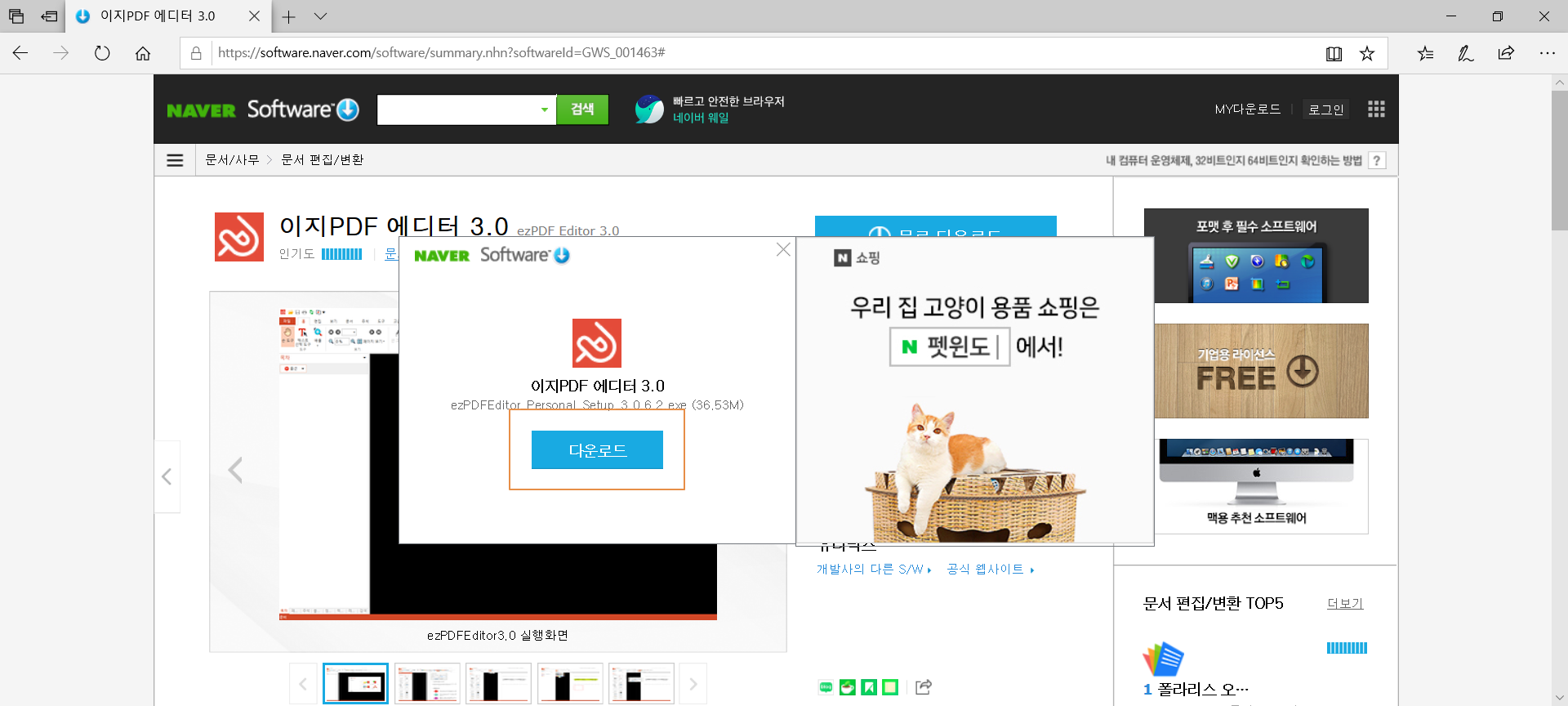This screenshot has width=1568, height=706.
Task: Refresh the page
Action: (x=102, y=53)
